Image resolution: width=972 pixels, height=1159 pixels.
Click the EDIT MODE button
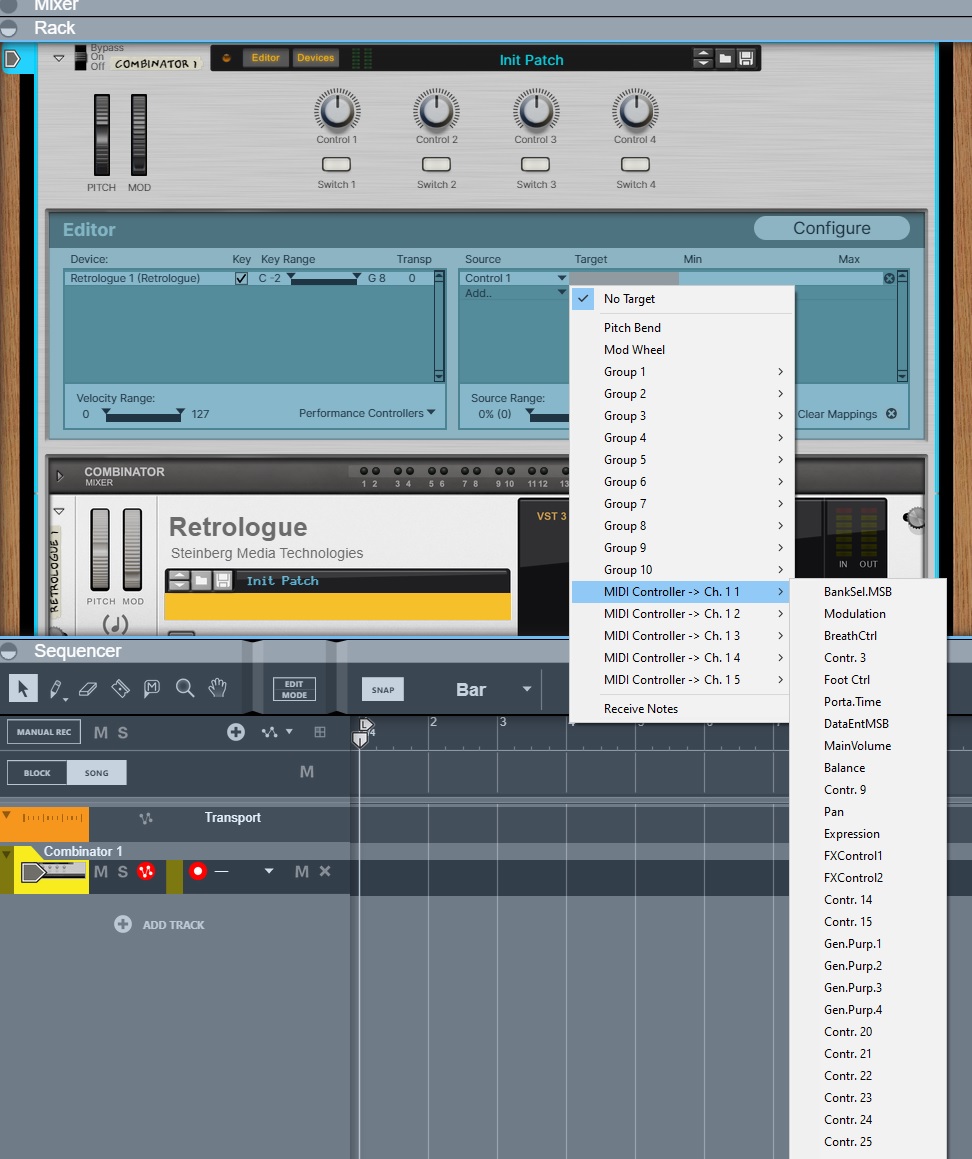coord(294,690)
